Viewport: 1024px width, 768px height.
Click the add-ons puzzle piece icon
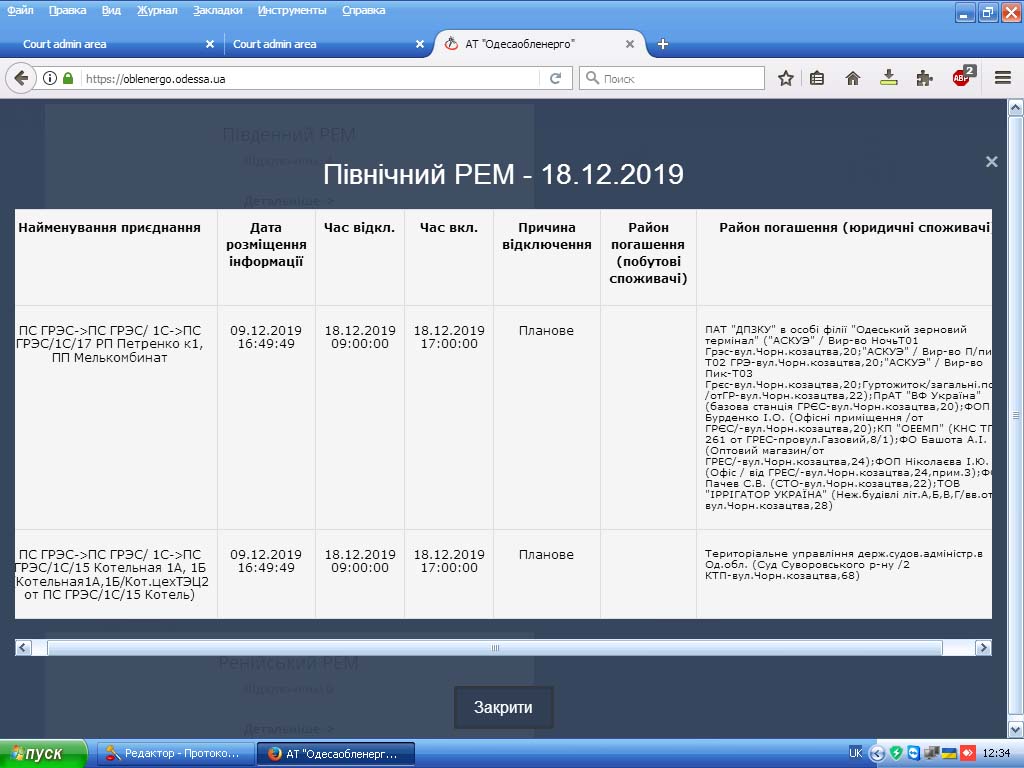[x=925, y=78]
